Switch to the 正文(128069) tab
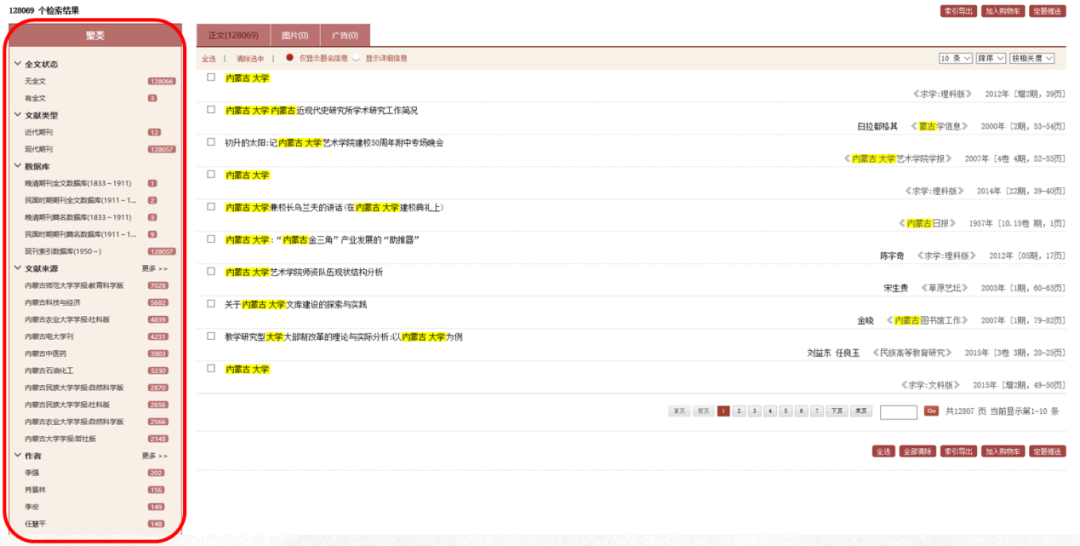The width and height of the screenshot is (1080, 546). (233, 35)
